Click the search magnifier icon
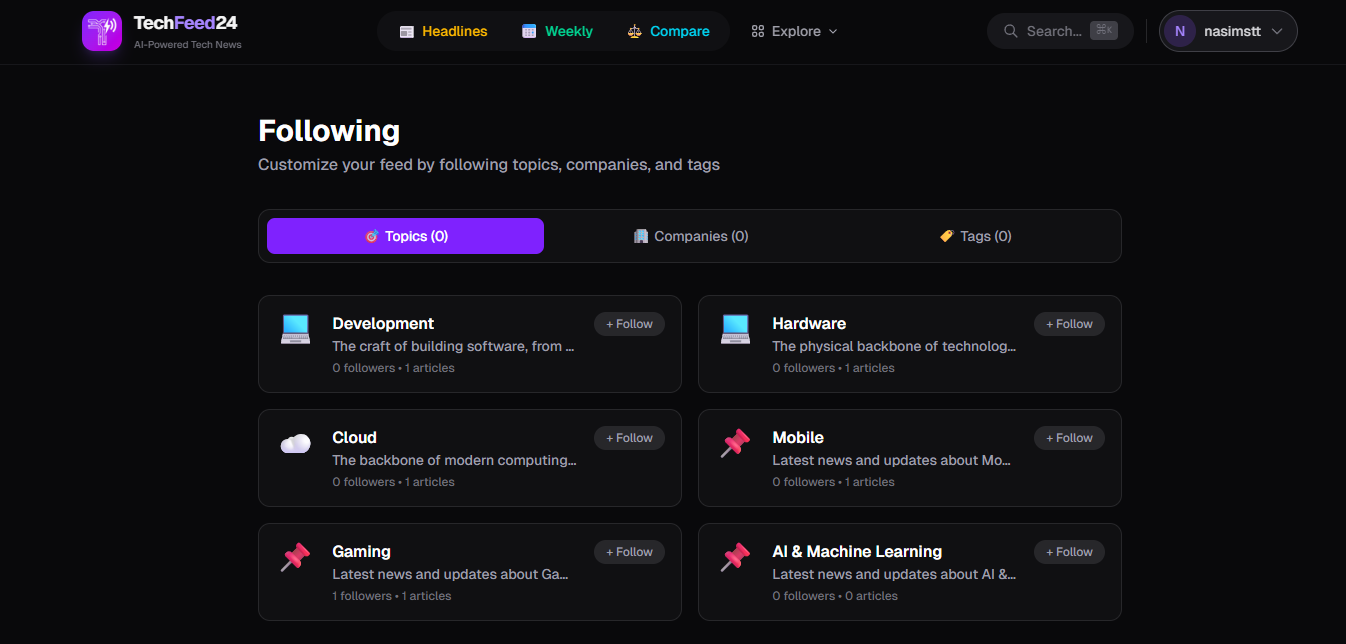 point(1010,31)
